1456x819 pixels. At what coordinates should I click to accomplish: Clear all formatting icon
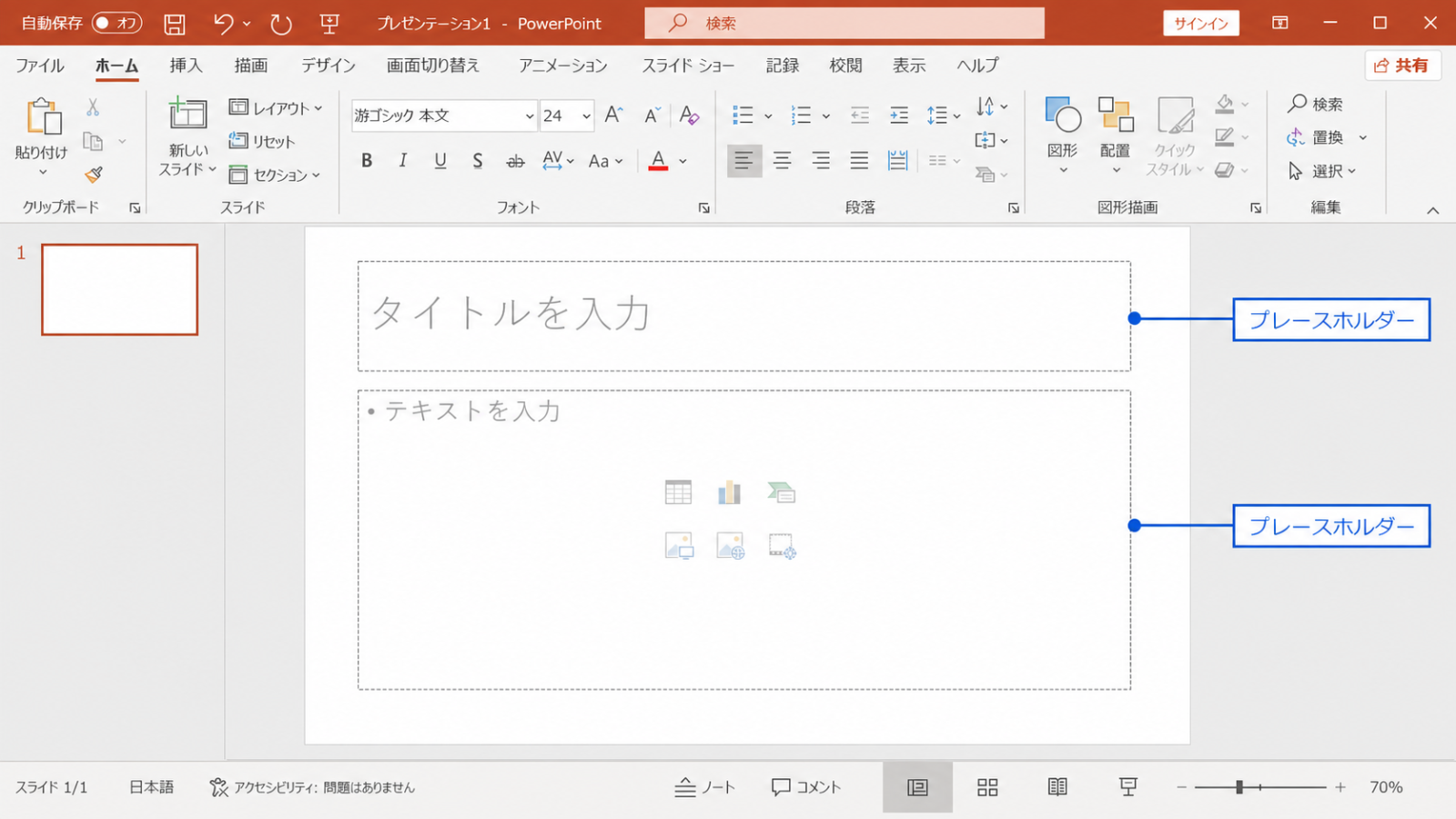pos(689,116)
